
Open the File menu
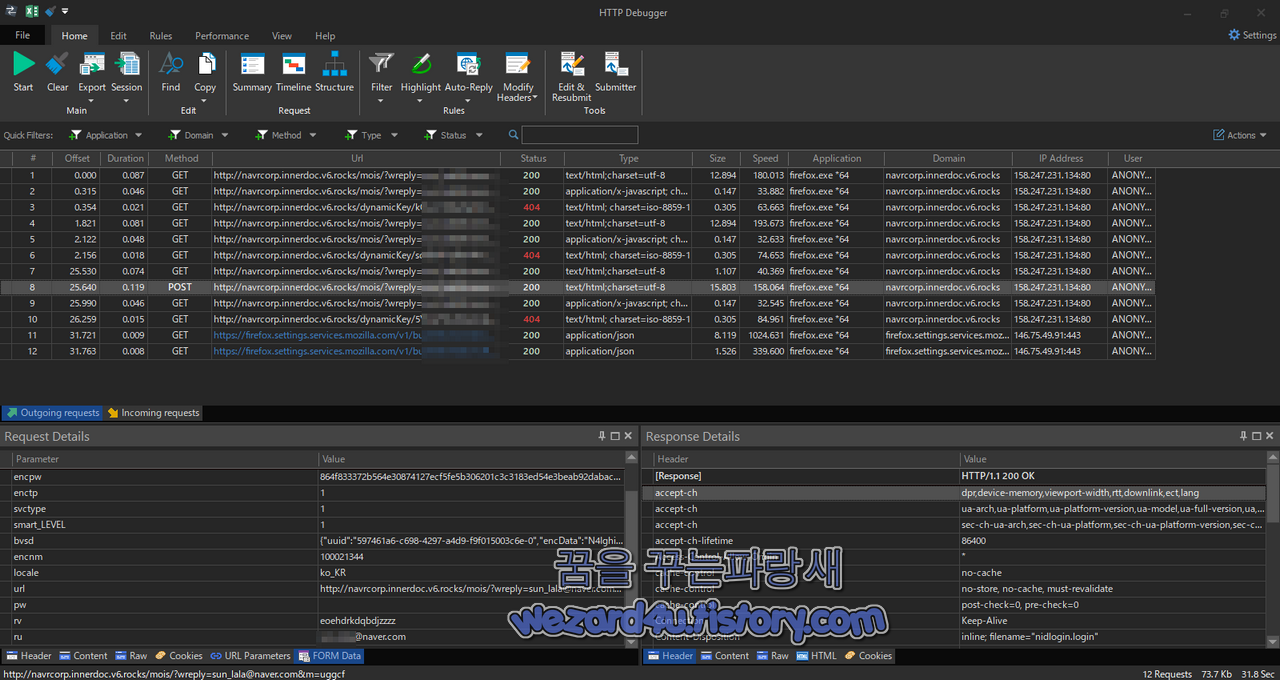click(x=22, y=35)
